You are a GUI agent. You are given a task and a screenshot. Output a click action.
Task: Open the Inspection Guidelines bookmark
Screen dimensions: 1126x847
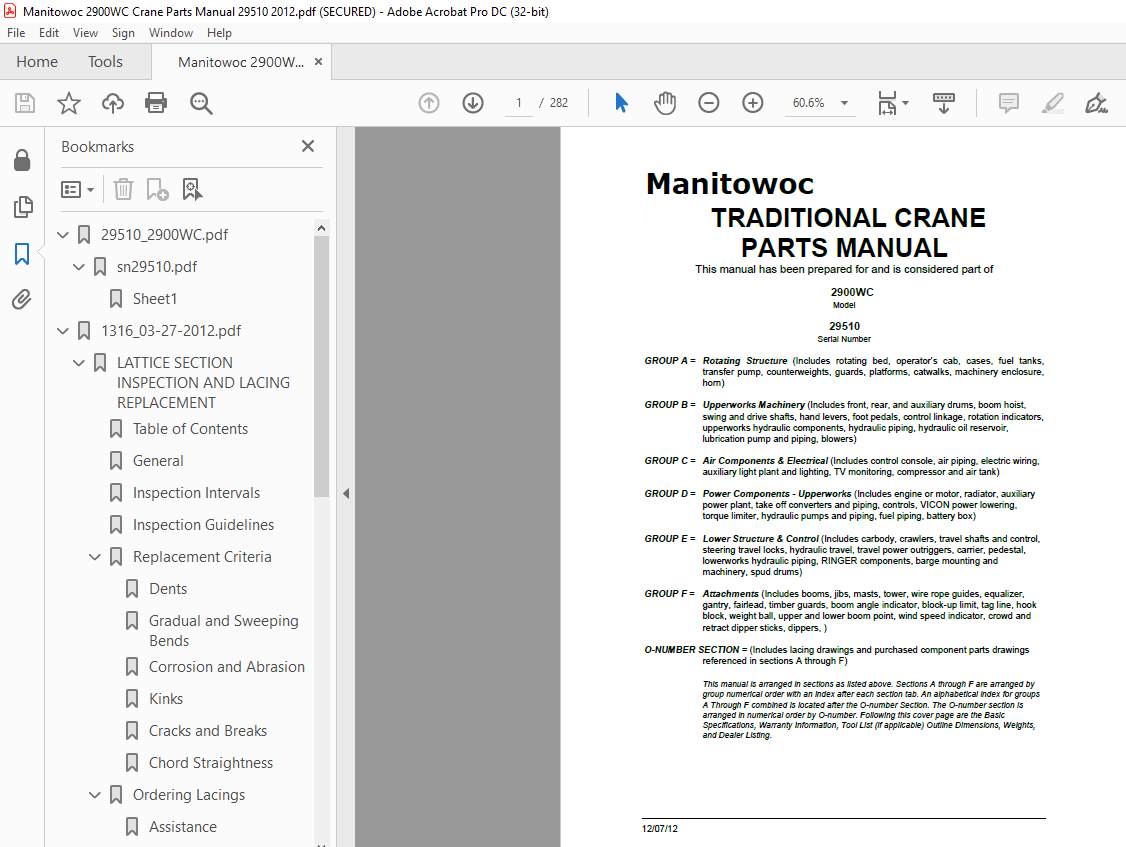tap(203, 525)
